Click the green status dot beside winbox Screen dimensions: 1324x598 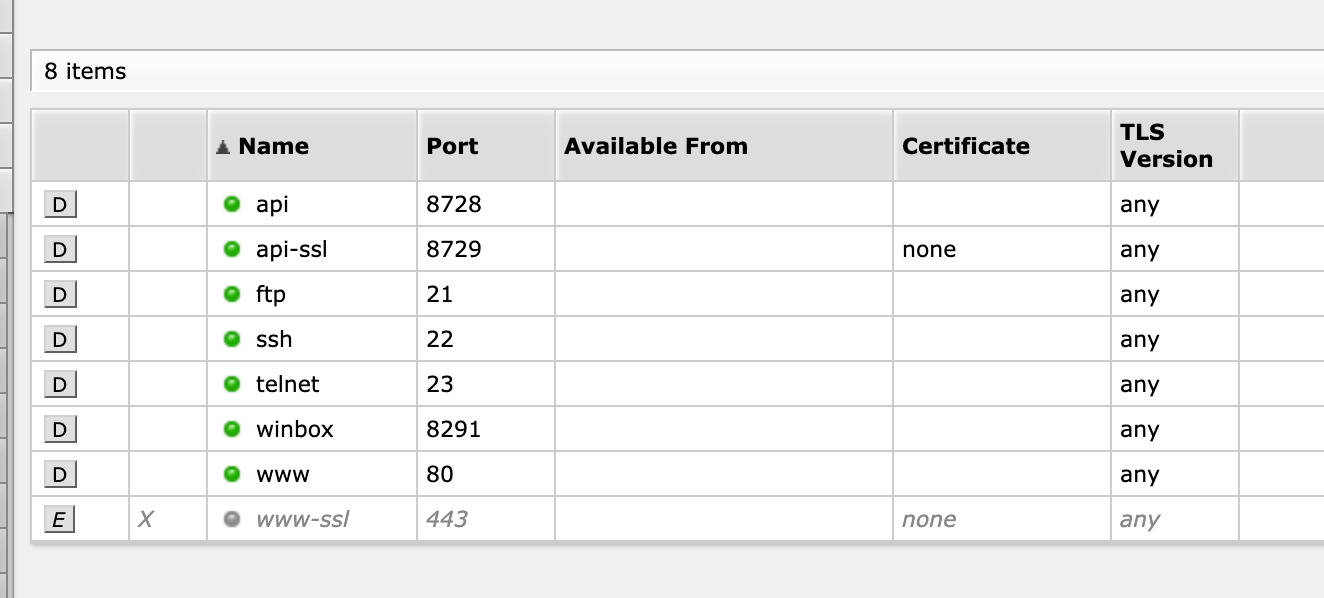click(232, 429)
